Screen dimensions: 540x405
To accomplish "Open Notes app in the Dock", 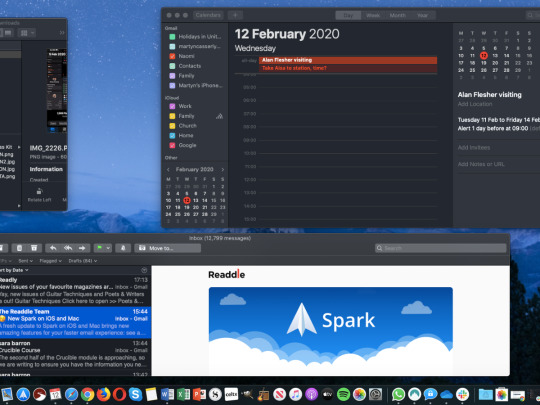I will click(x=151, y=394).
